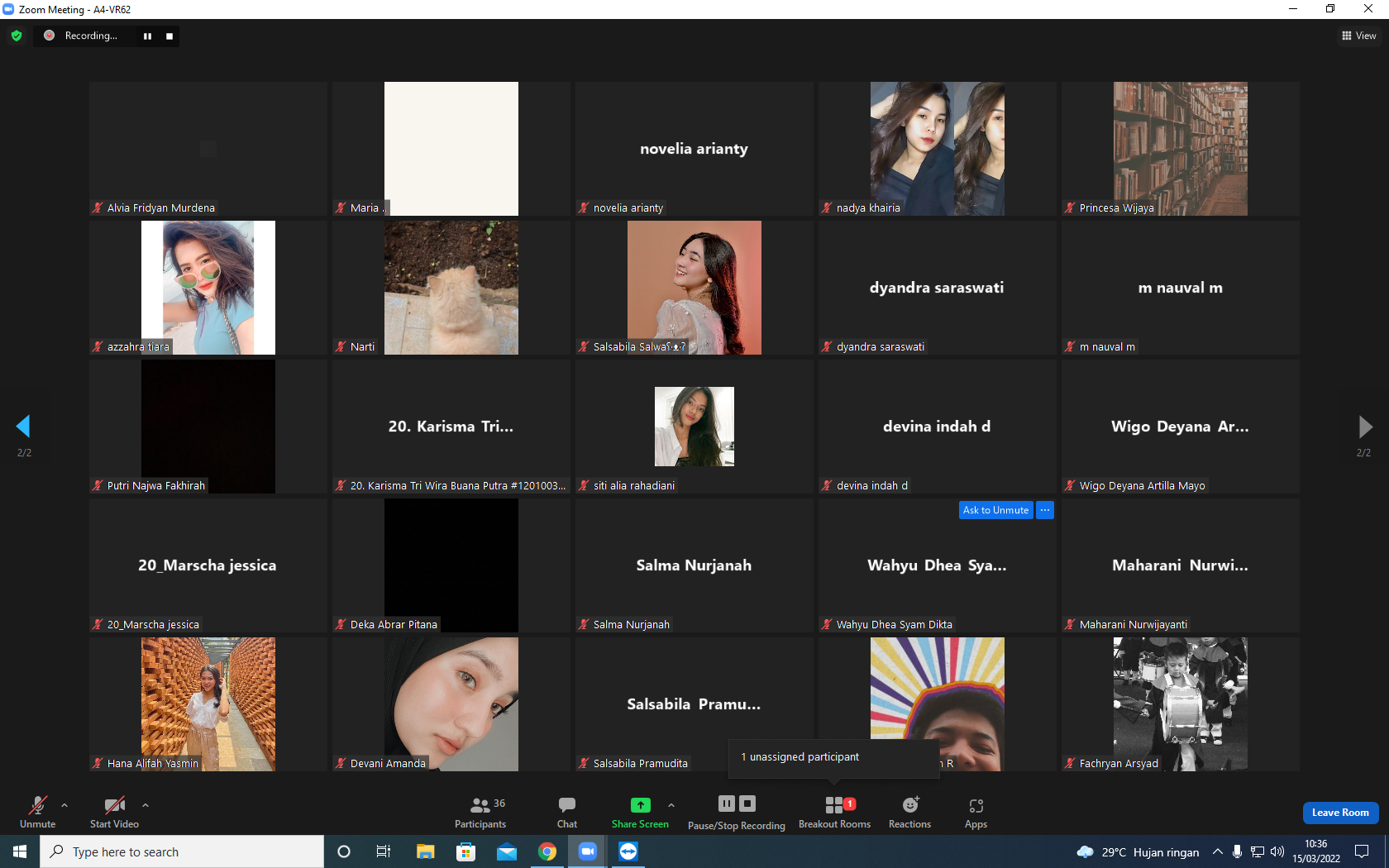Toggle Pause/Stop Recording in toolbar
The height and width of the screenshot is (868, 1389).
pyautogui.click(x=737, y=813)
